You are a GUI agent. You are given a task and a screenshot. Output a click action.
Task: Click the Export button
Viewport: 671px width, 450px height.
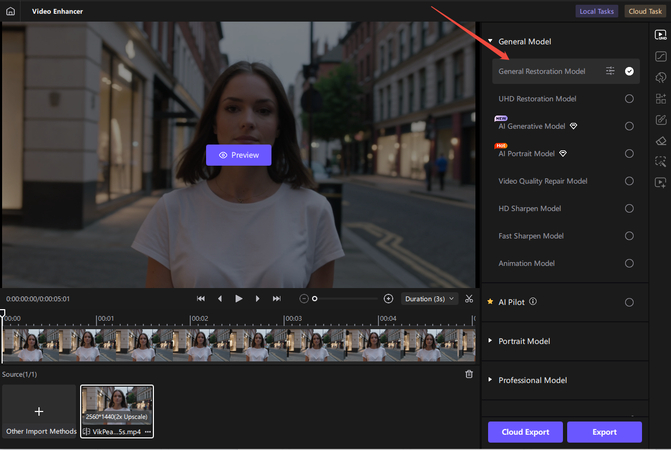(x=604, y=432)
